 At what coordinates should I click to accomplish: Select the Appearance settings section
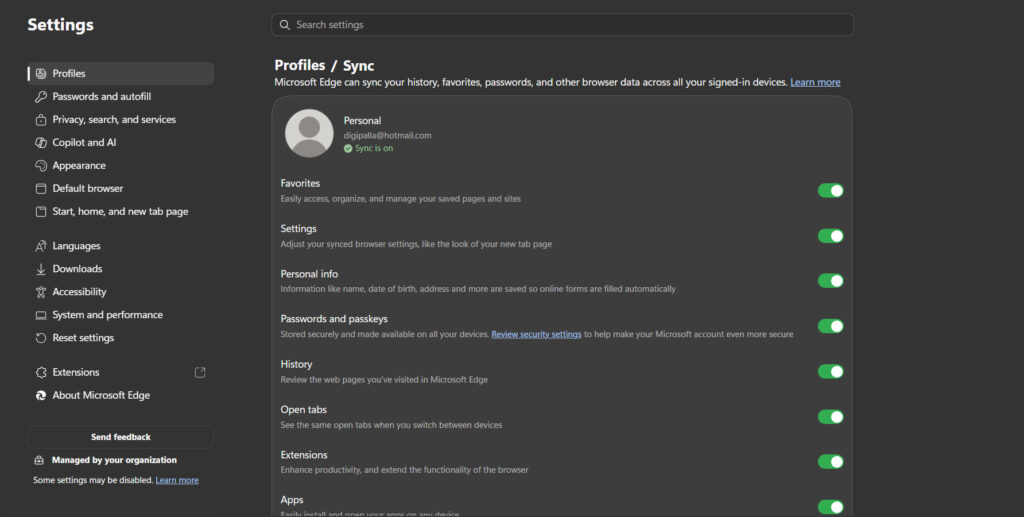(x=121, y=166)
